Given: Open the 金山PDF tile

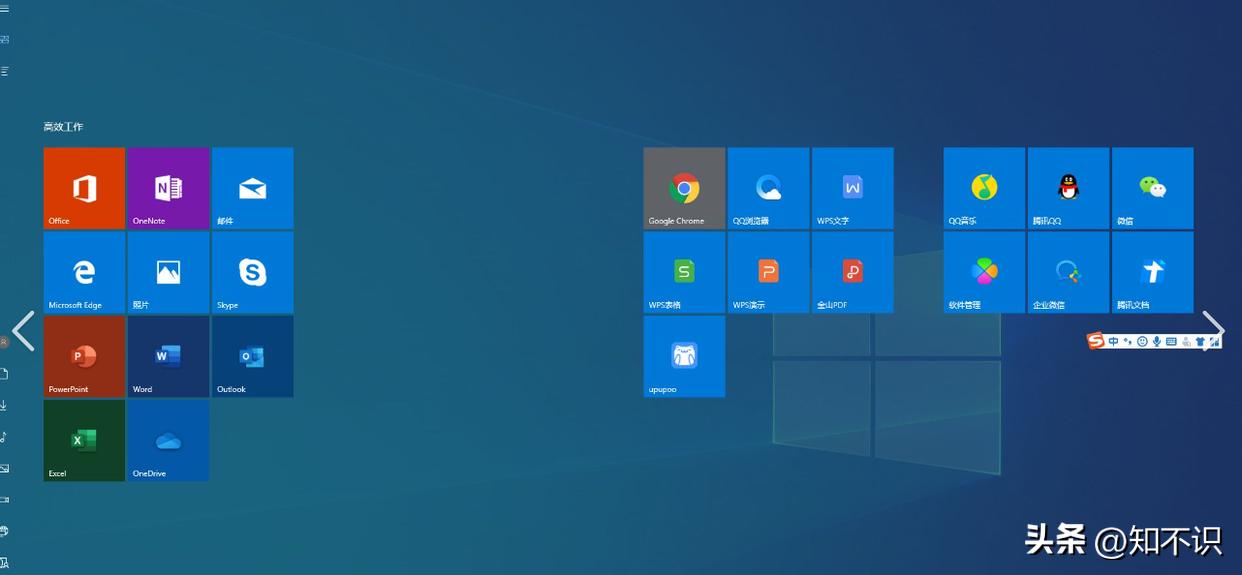Looking at the screenshot, I should click(x=852, y=272).
